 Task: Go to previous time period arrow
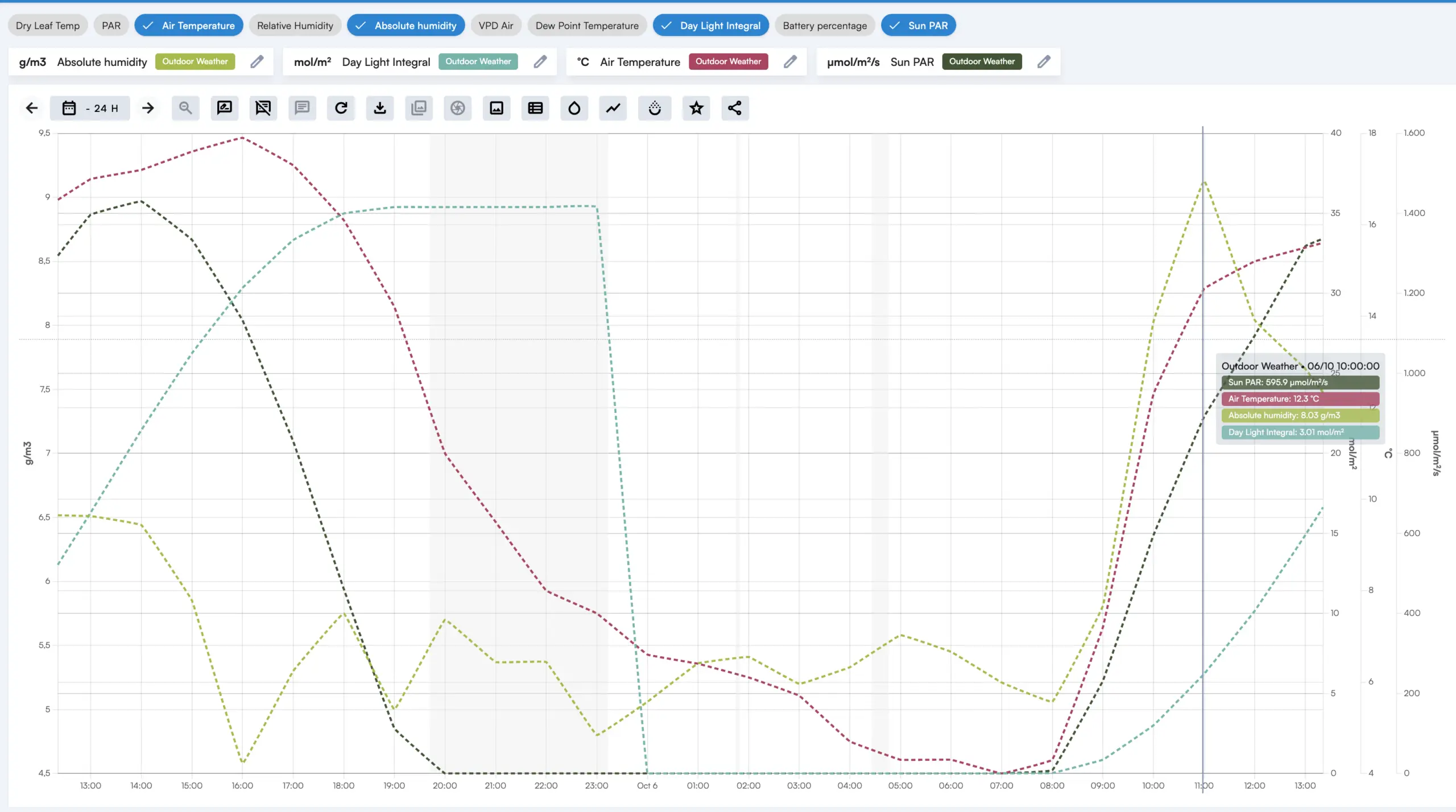(32, 108)
